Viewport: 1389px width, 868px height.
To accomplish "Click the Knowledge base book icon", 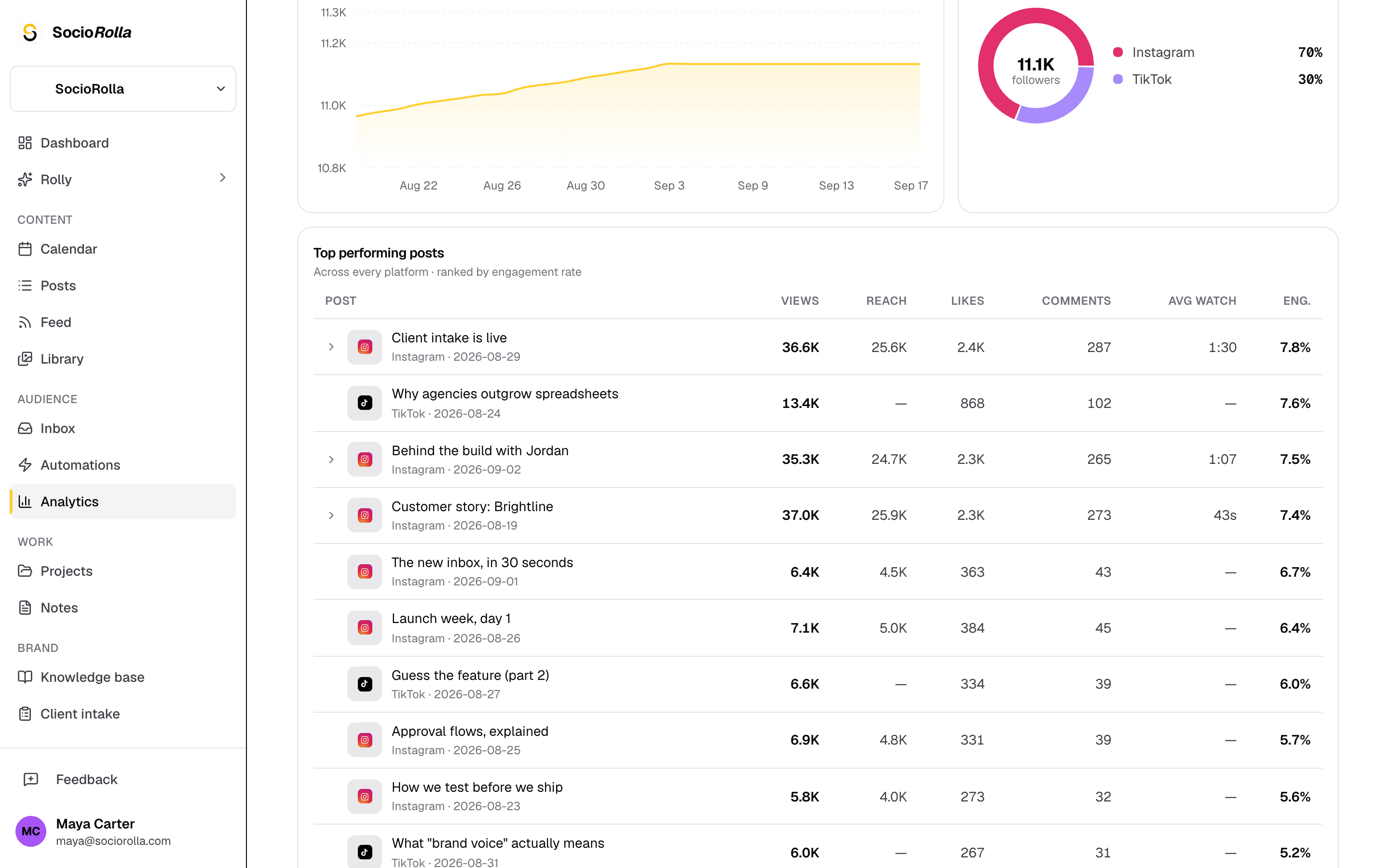I will click(25, 678).
